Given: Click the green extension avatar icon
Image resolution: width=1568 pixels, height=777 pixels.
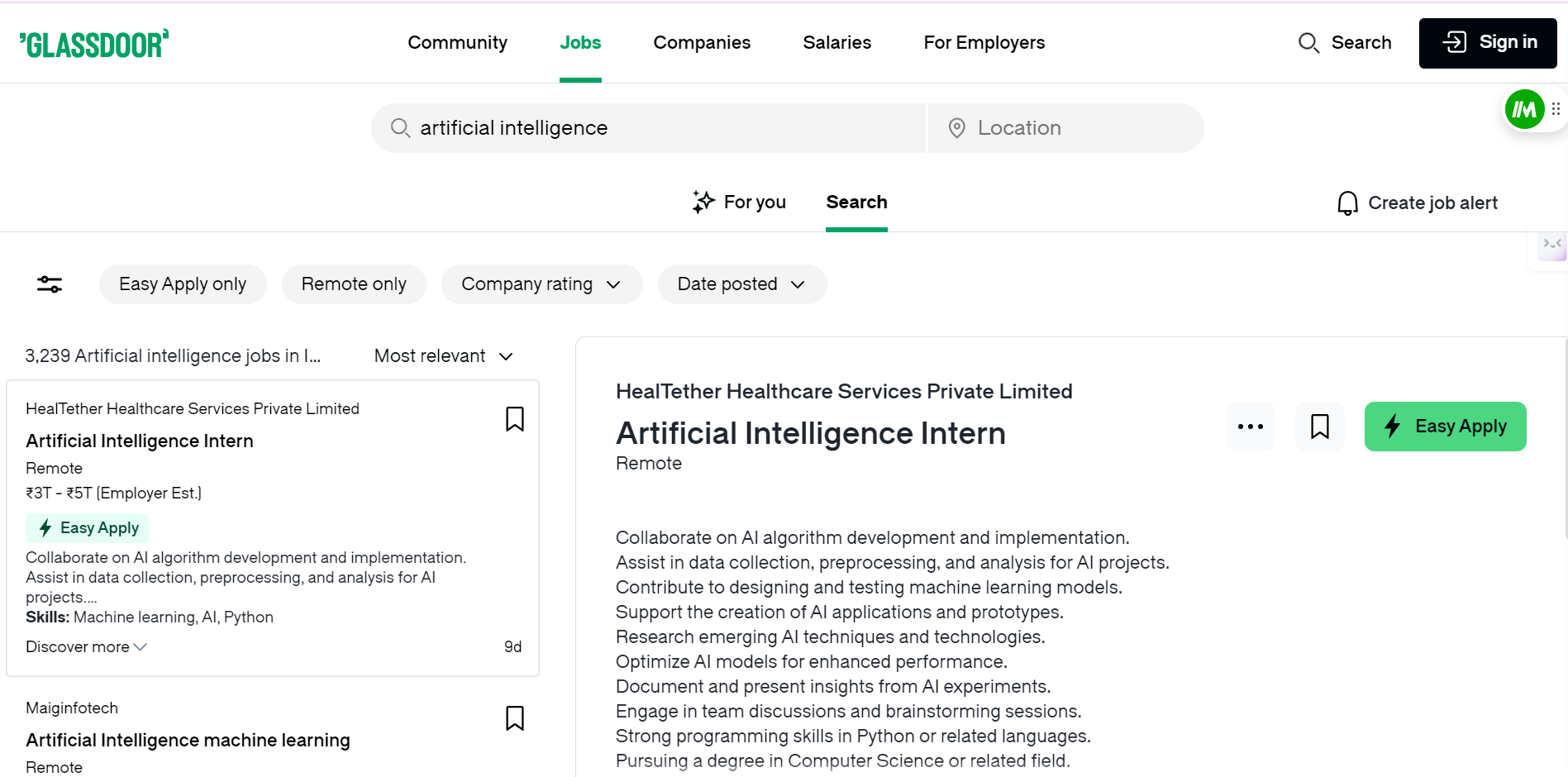Looking at the screenshot, I should pyautogui.click(x=1525, y=109).
